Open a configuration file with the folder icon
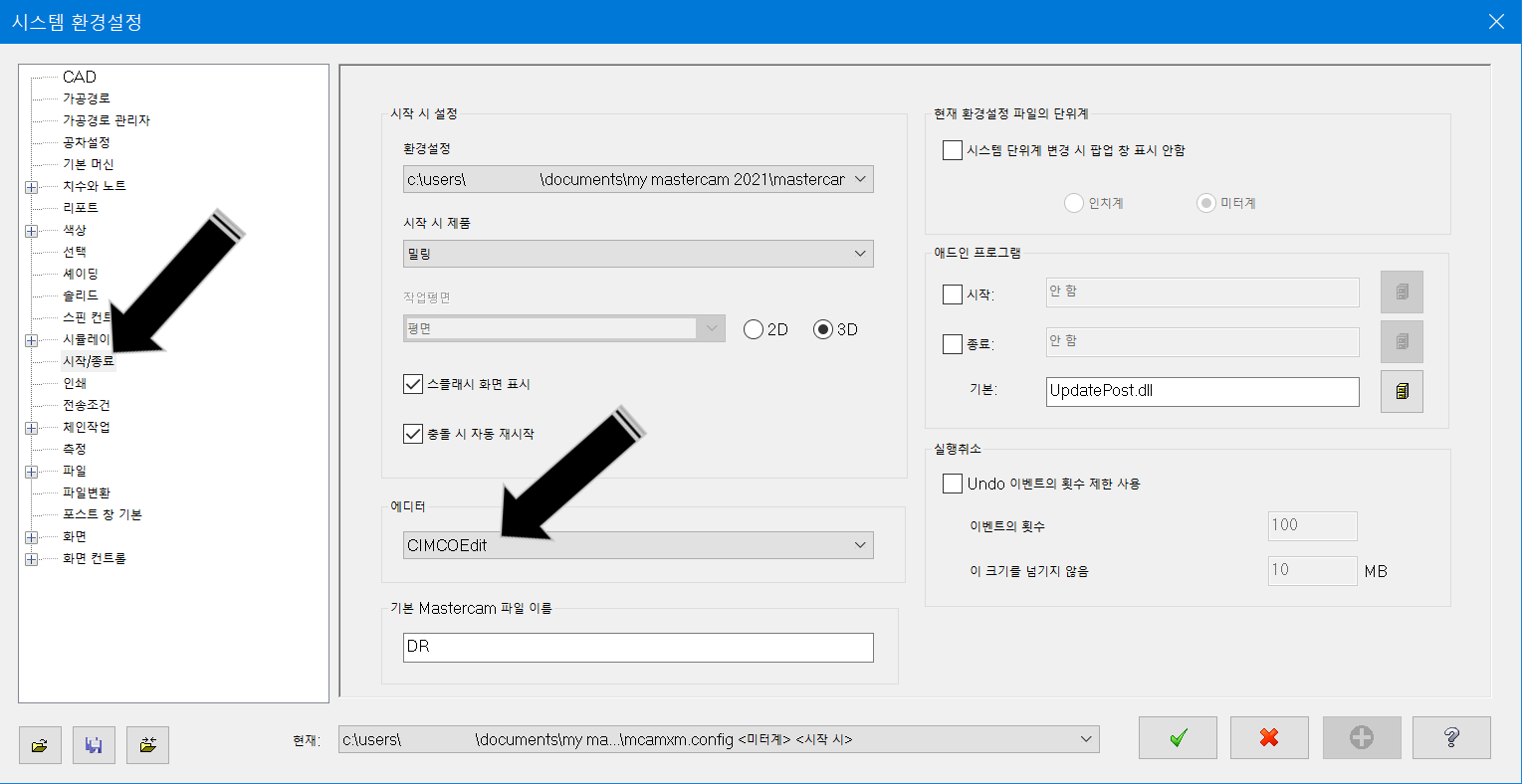This screenshot has width=1522, height=784. click(40, 744)
